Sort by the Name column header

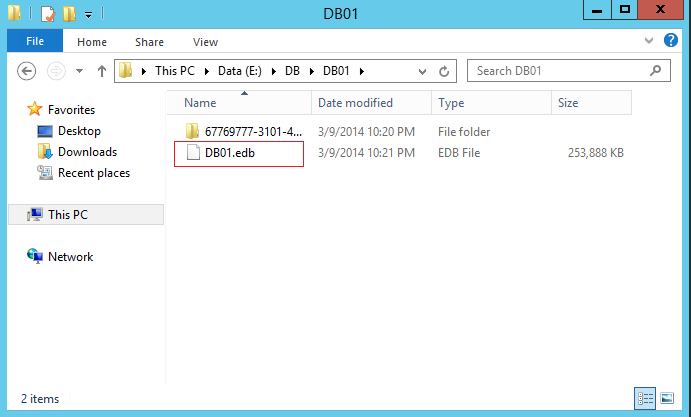pyautogui.click(x=239, y=103)
